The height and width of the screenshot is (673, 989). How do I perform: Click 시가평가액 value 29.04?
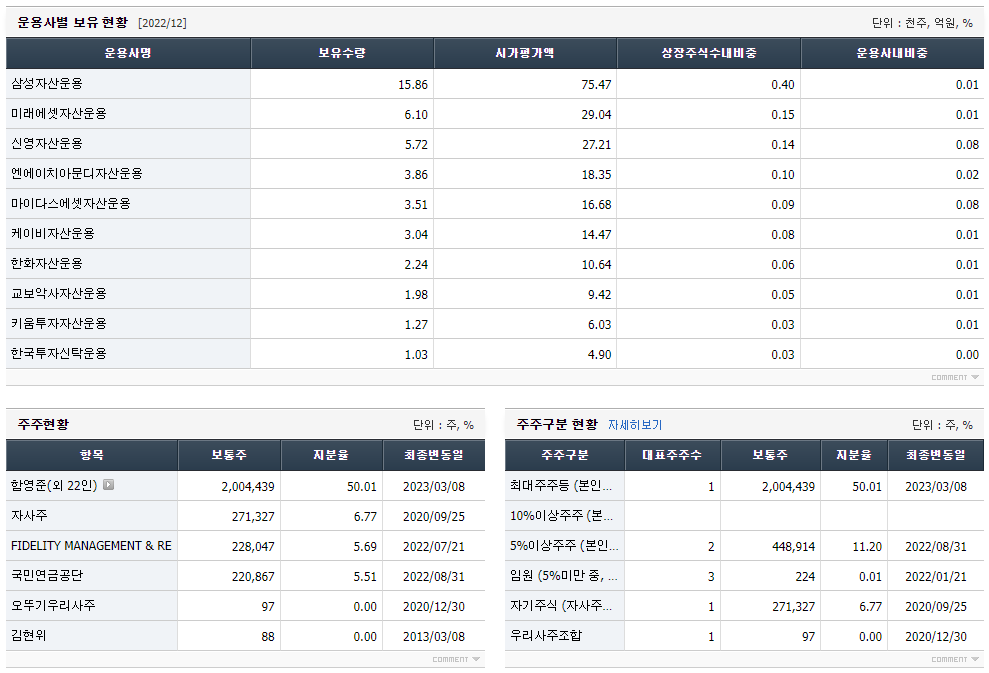pos(596,114)
